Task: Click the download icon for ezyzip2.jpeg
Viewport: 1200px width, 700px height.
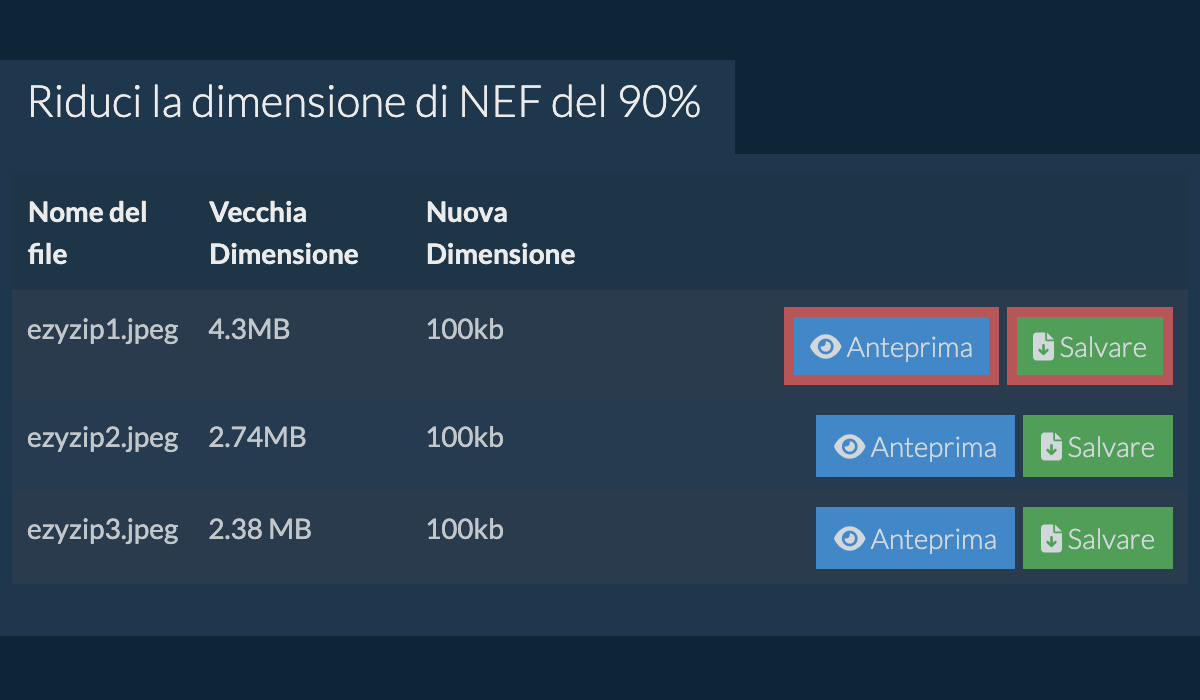Action: [x=1051, y=447]
